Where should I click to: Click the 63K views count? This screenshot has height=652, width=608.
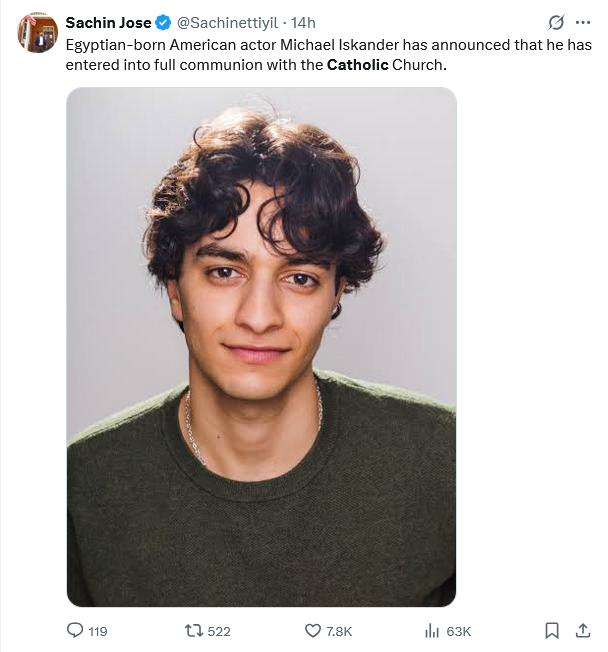pos(459,631)
